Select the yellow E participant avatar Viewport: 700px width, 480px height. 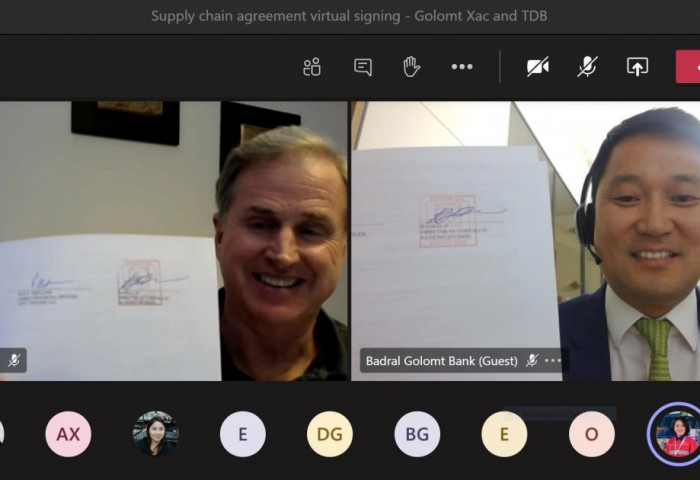(x=504, y=434)
